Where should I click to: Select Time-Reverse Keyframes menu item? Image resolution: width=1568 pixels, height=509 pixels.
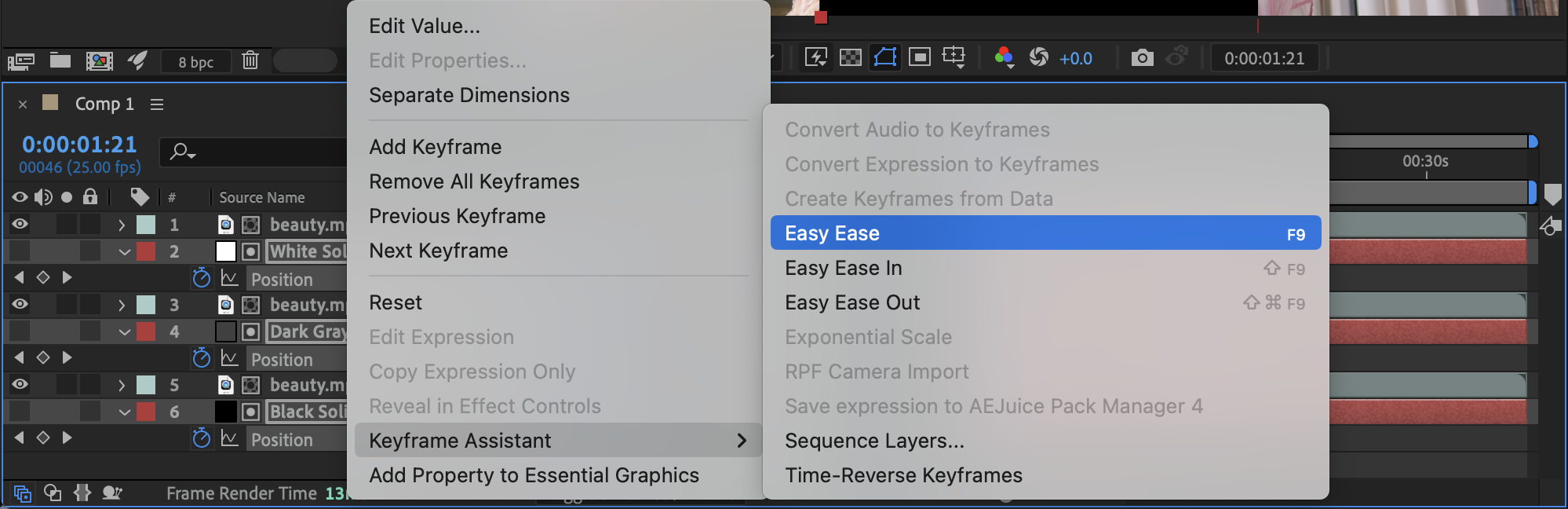point(903,475)
